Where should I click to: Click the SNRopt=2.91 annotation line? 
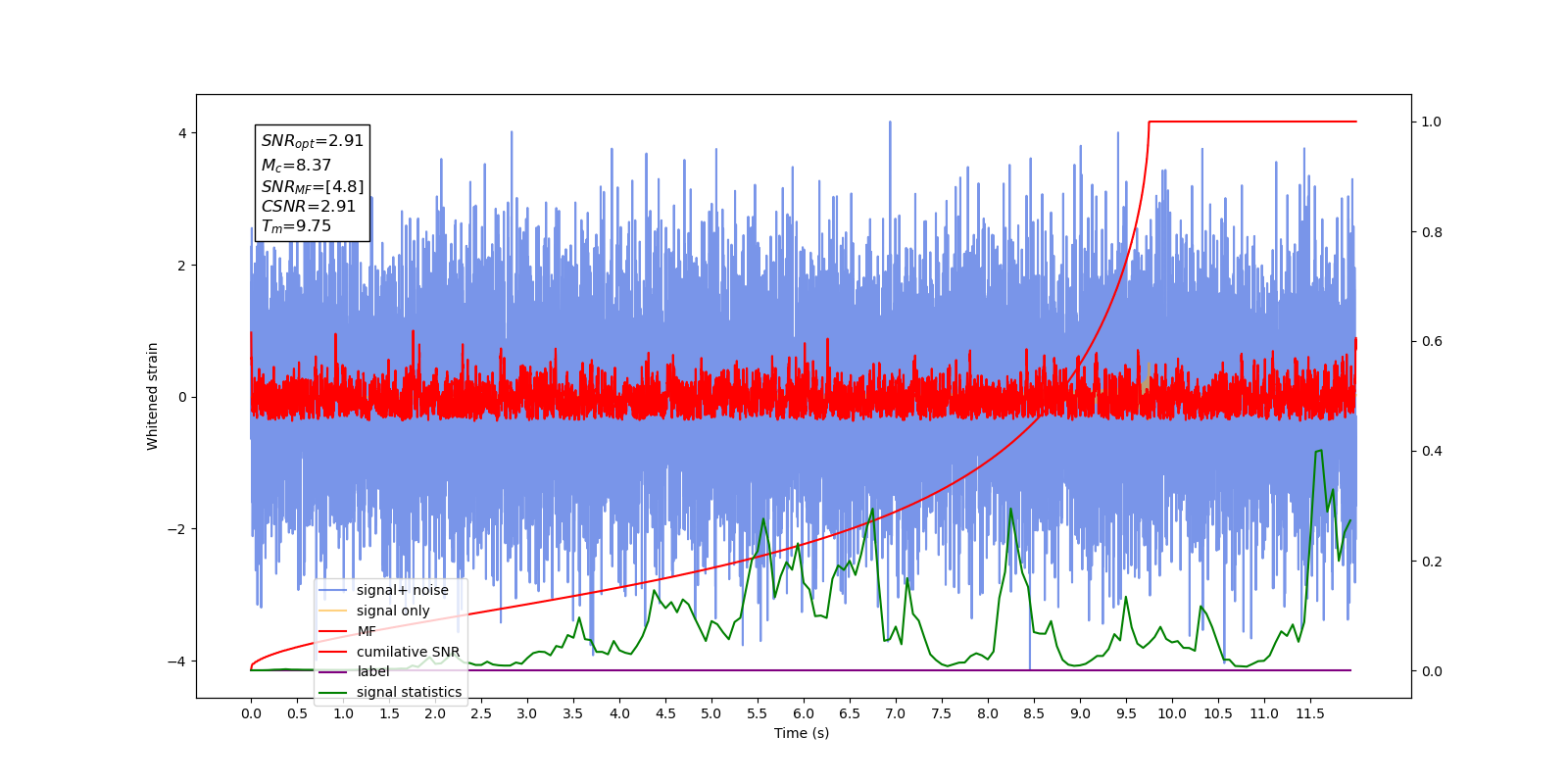point(312,141)
